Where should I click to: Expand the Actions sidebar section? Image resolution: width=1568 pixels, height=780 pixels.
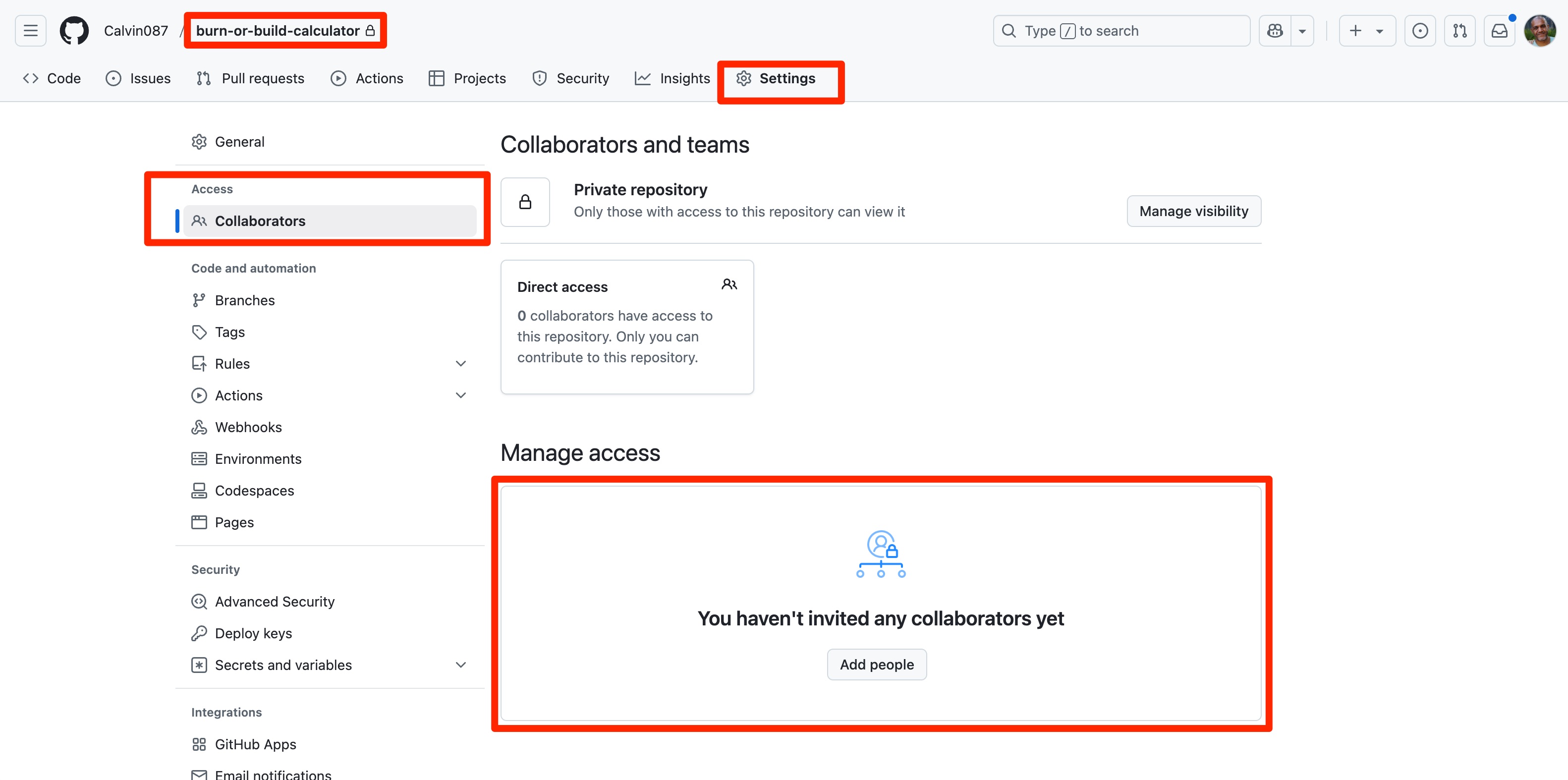click(461, 395)
